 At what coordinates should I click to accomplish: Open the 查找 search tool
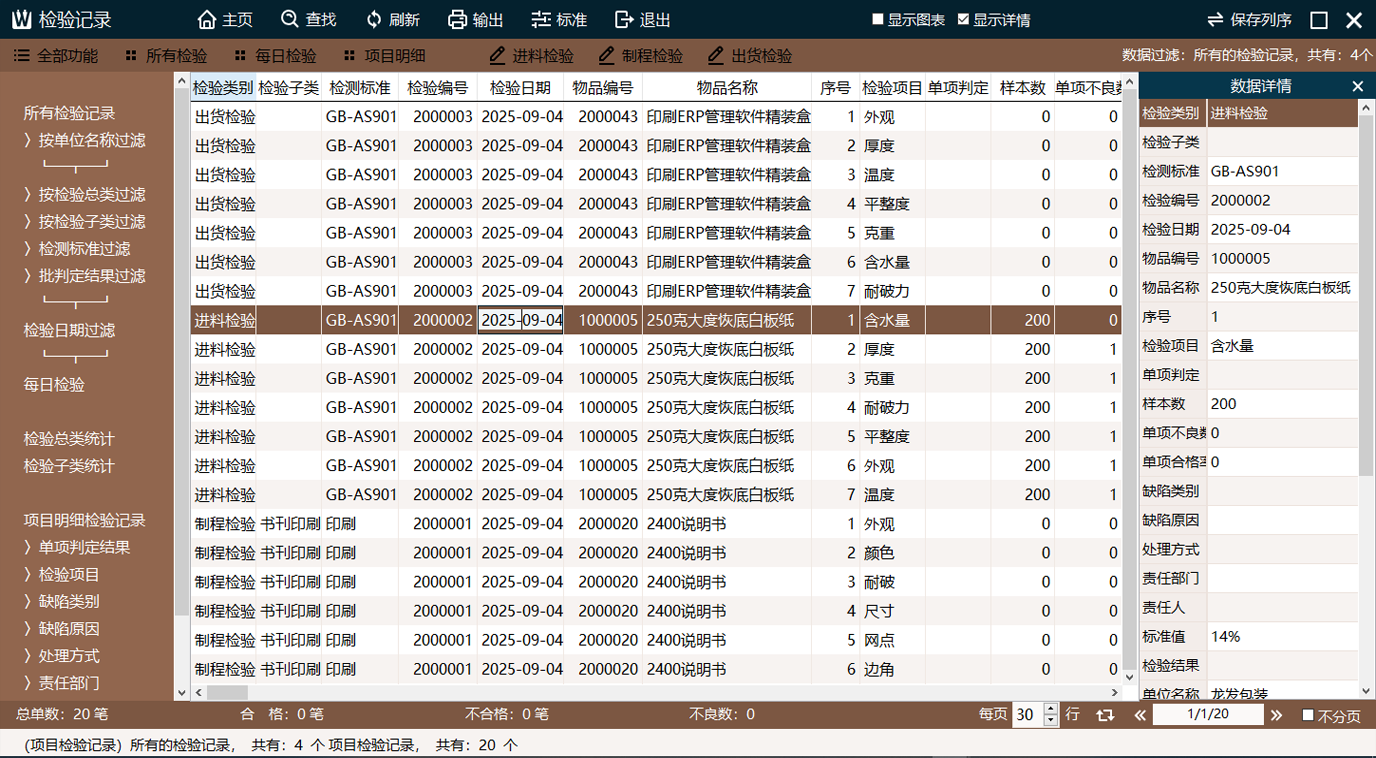308,20
